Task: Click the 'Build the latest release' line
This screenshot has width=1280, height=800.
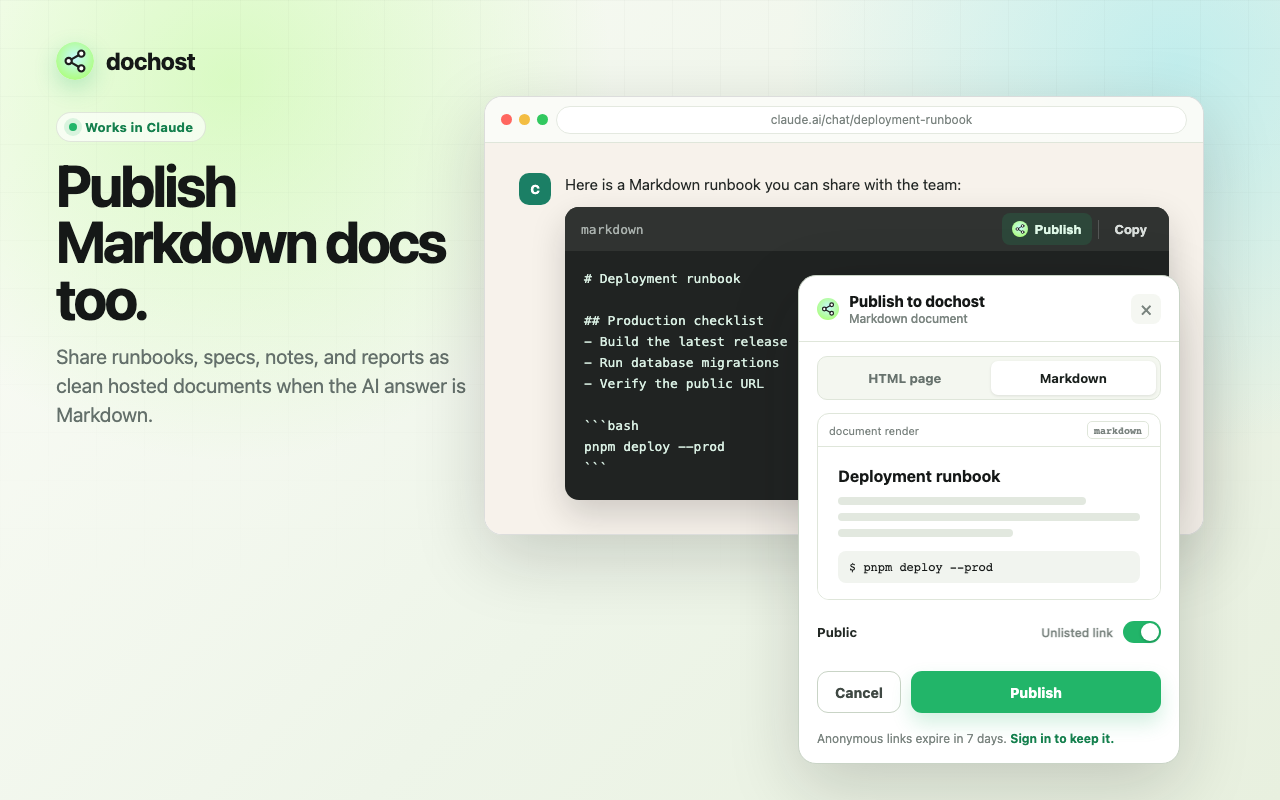Action: click(686, 341)
